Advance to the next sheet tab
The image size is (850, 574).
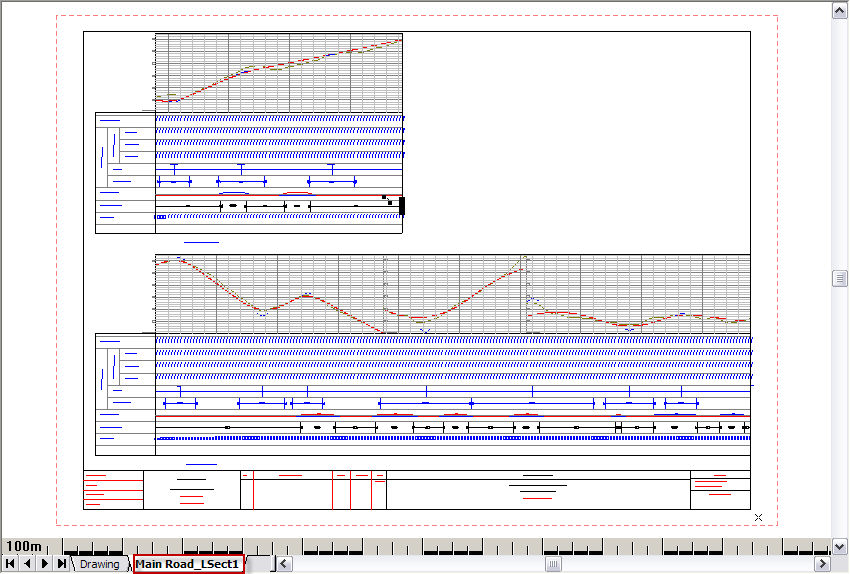tap(44, 564)
